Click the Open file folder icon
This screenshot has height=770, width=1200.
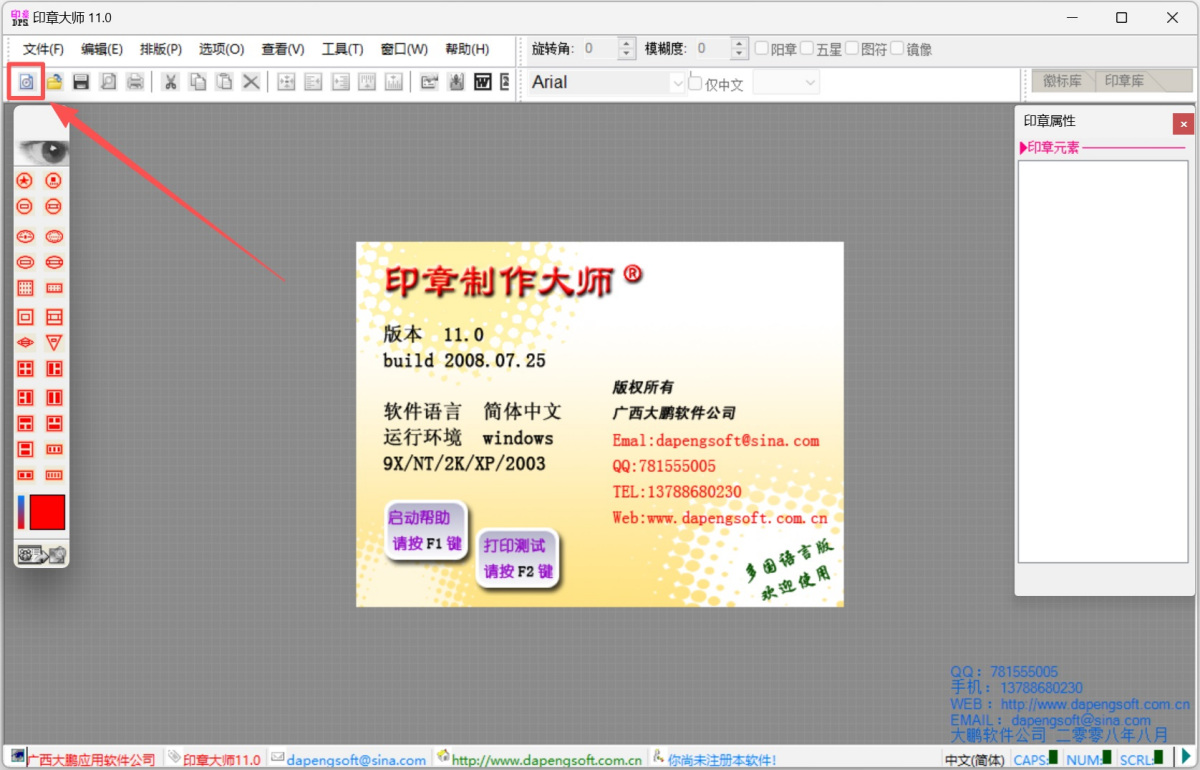[x=54, y=82]
